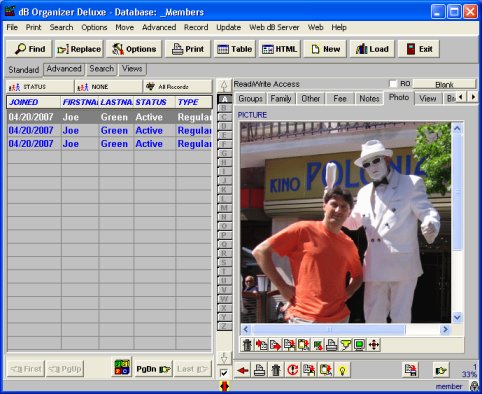Paste picture using clipboard icon under the photo
This screenshot has width=482, height=394.
pos(303,345)
